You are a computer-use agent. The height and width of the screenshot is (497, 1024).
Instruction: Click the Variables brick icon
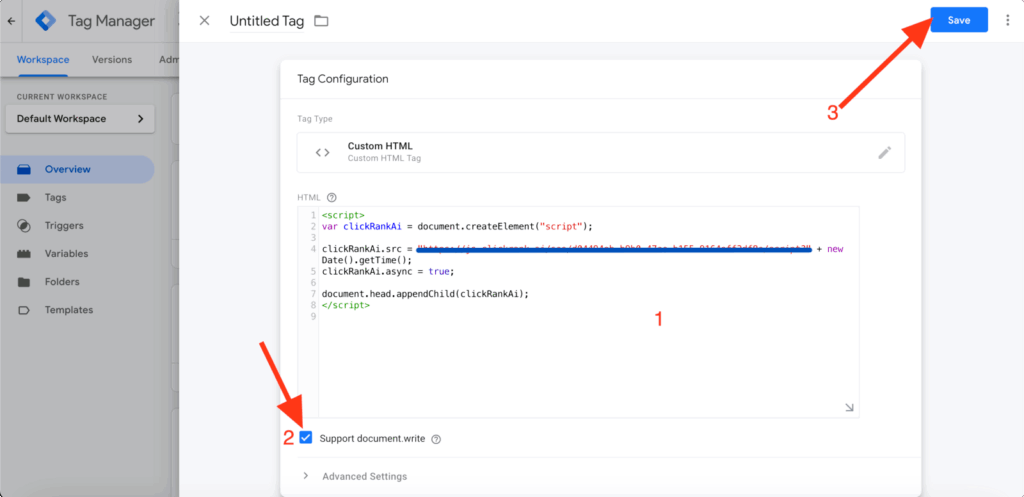[x=24, y=254]
